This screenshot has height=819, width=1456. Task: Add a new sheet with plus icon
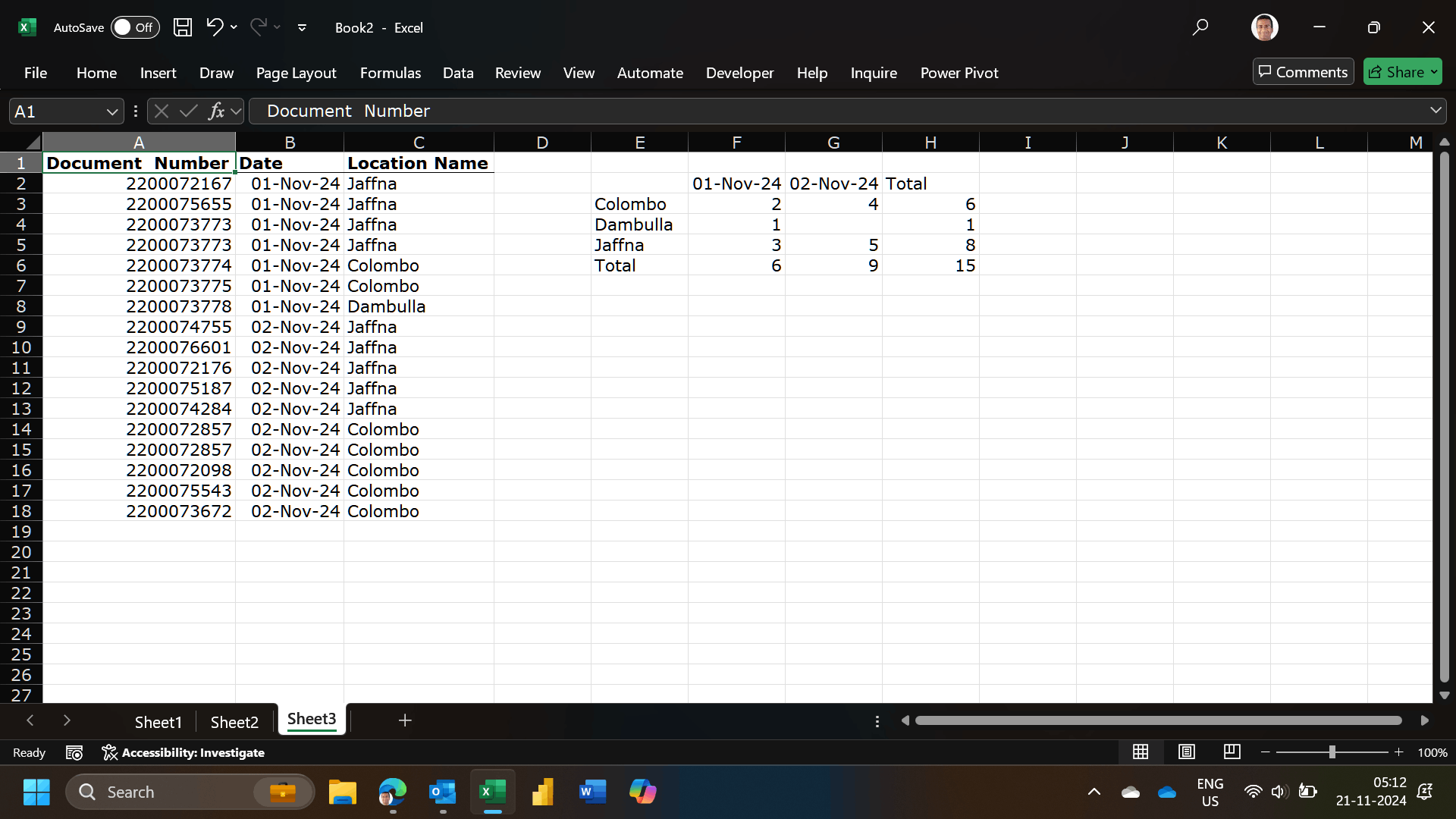405,720
